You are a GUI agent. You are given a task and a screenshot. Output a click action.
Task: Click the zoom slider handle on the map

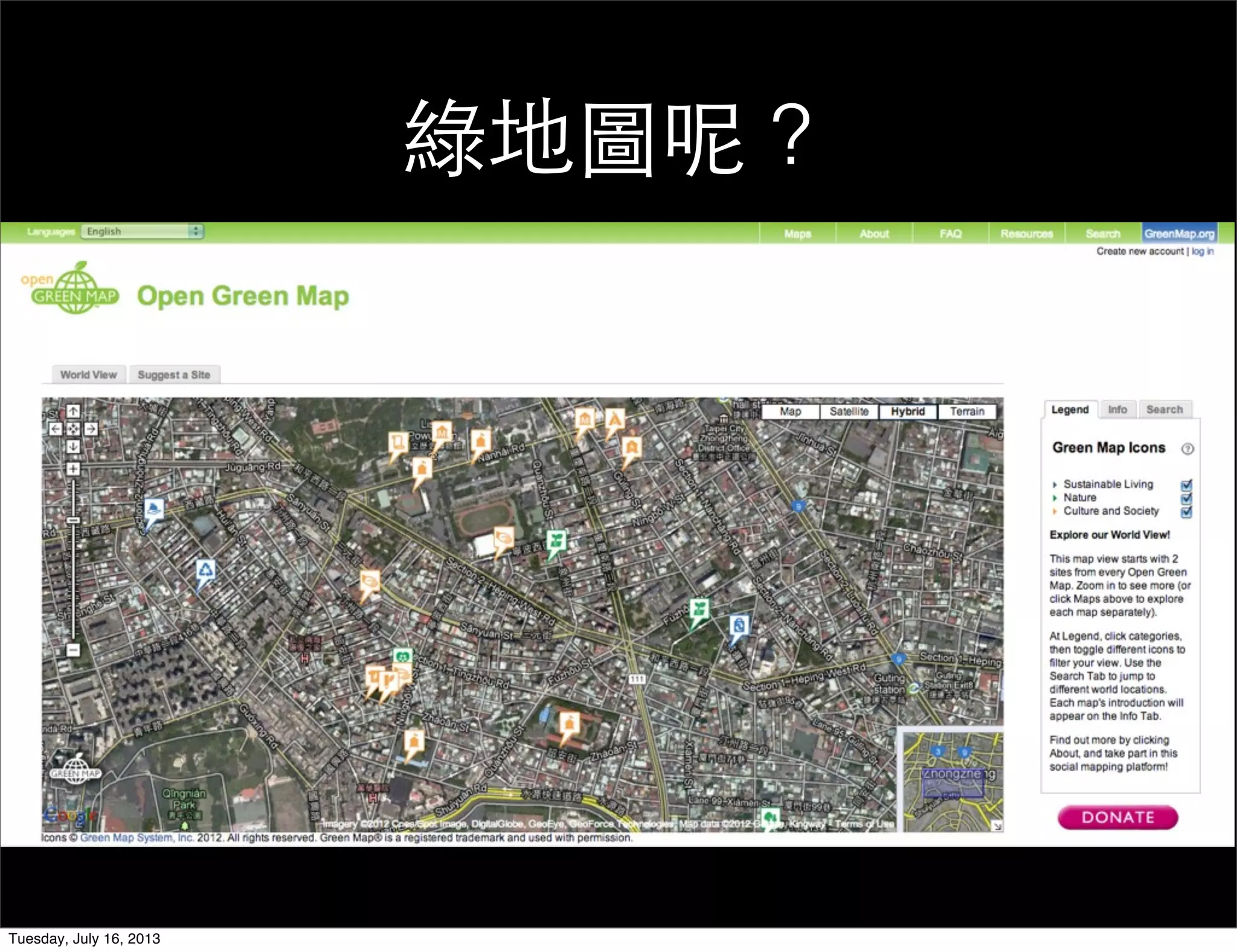(x=73, y=521)
